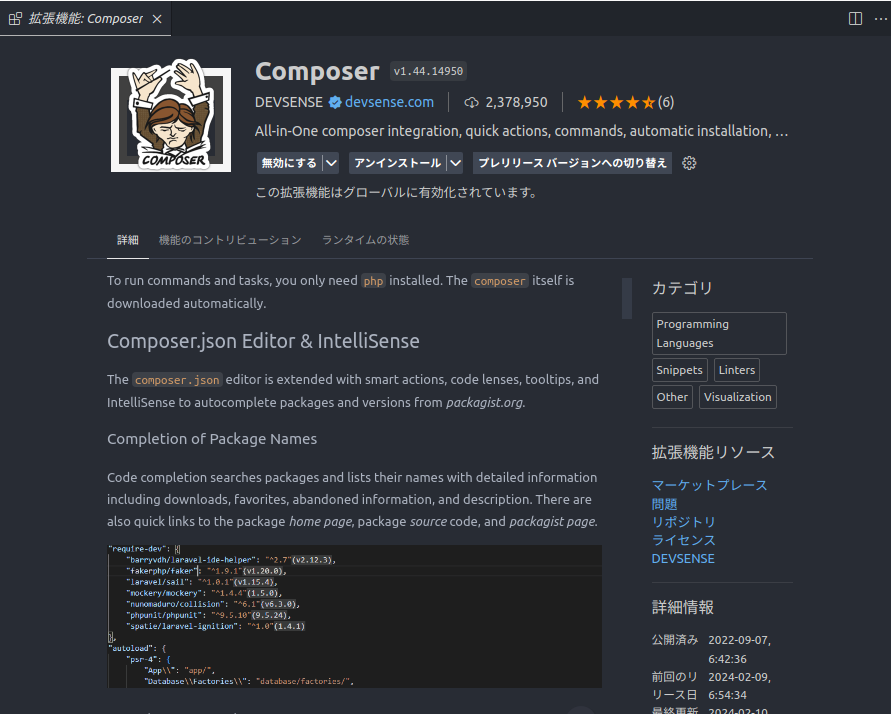Open the 問題 resource link
This screenshot has height=714, width=891.
[x=664, y=504]
